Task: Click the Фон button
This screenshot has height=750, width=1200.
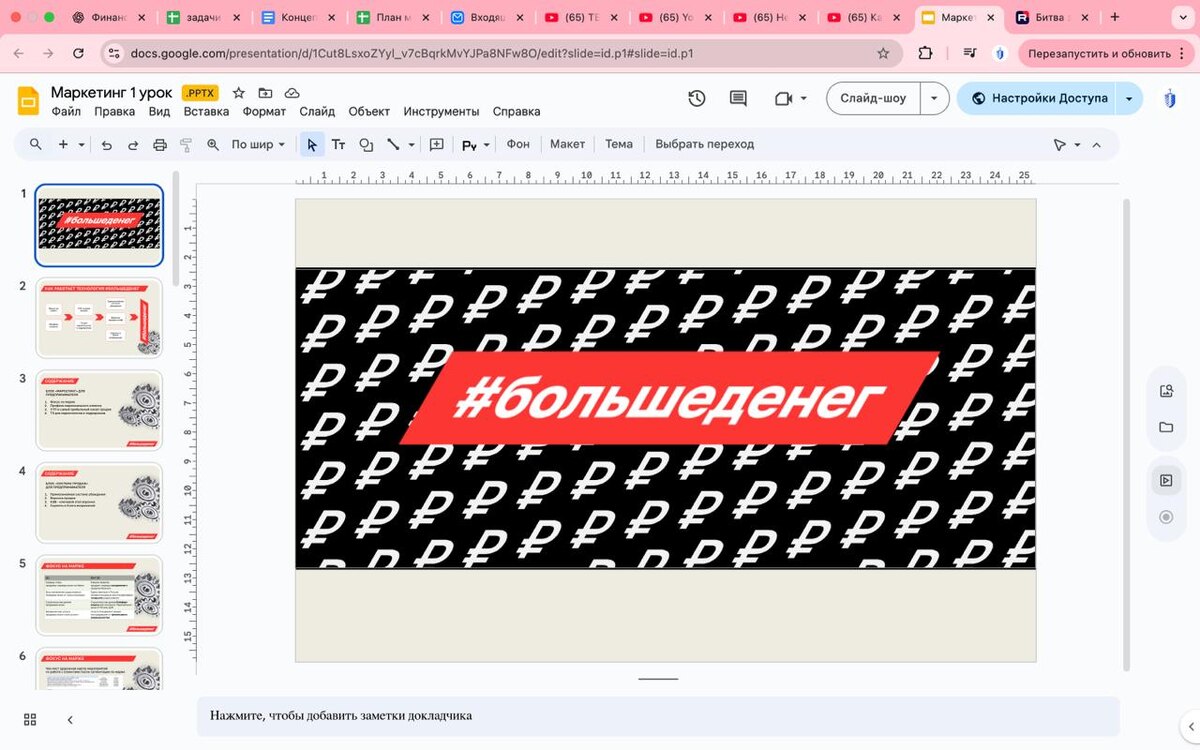Action: [x=518, y=144]
